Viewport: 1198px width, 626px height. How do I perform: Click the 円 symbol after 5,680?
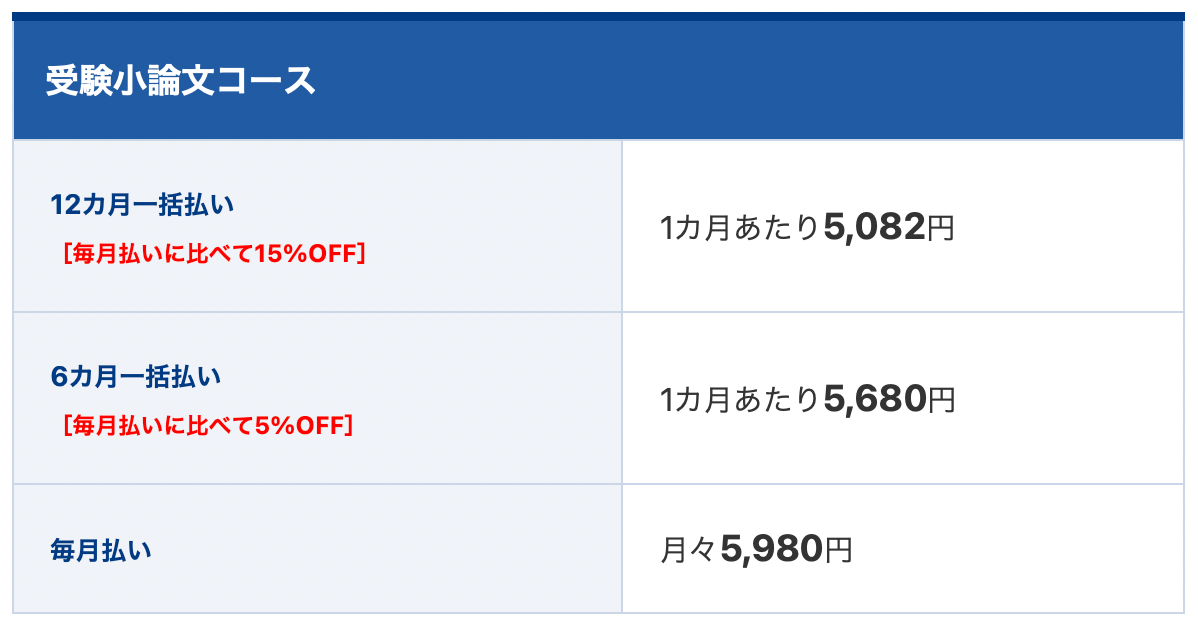[942, 400]
